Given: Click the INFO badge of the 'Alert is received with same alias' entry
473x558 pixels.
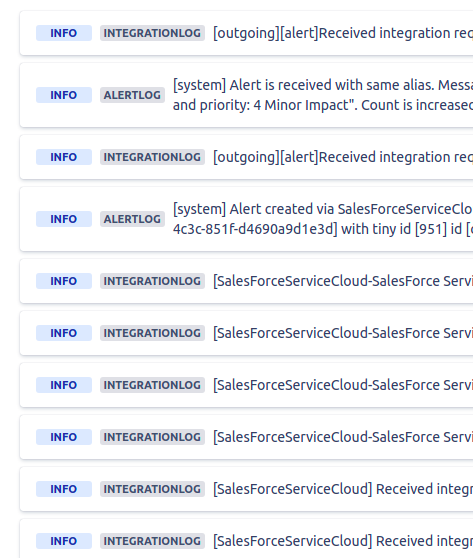Looking at the screenshot, I should 64,95.
